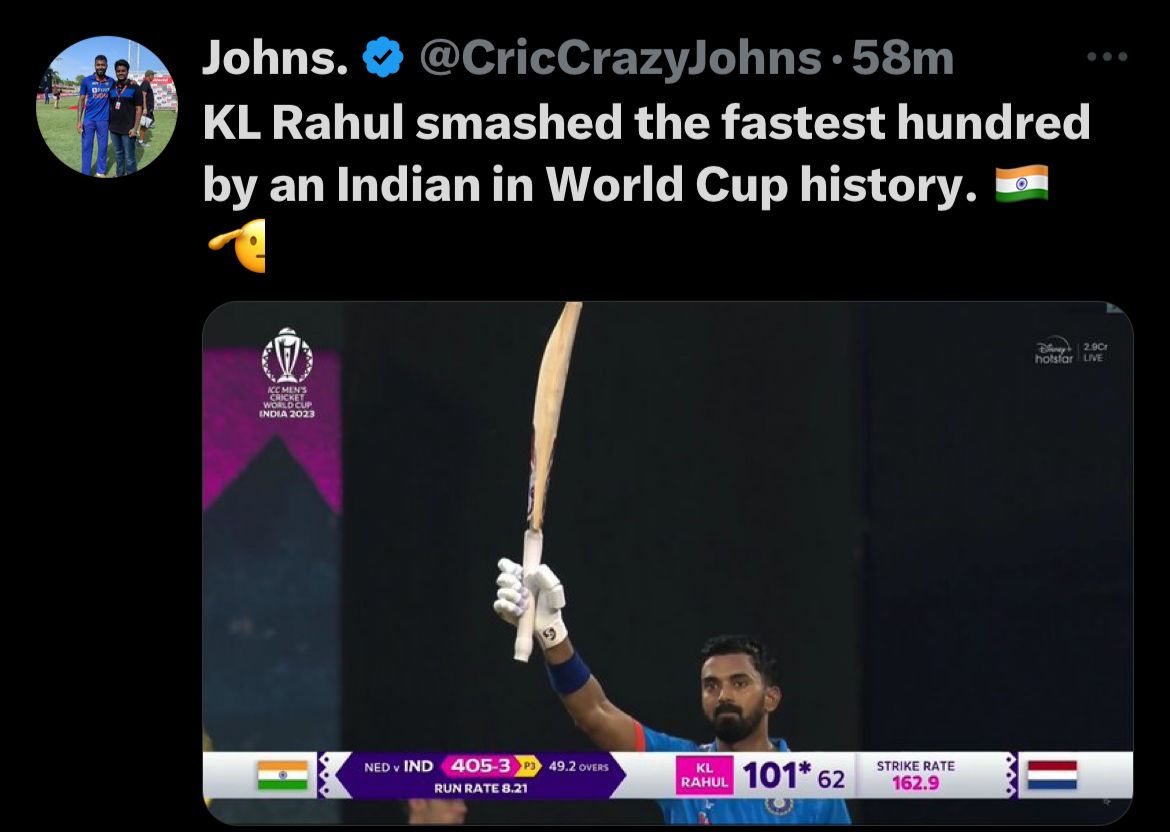The width and height of the screenshot is (1170, 832).
Task: Click the 405-3 score box
Action: (x=481, y=767)
